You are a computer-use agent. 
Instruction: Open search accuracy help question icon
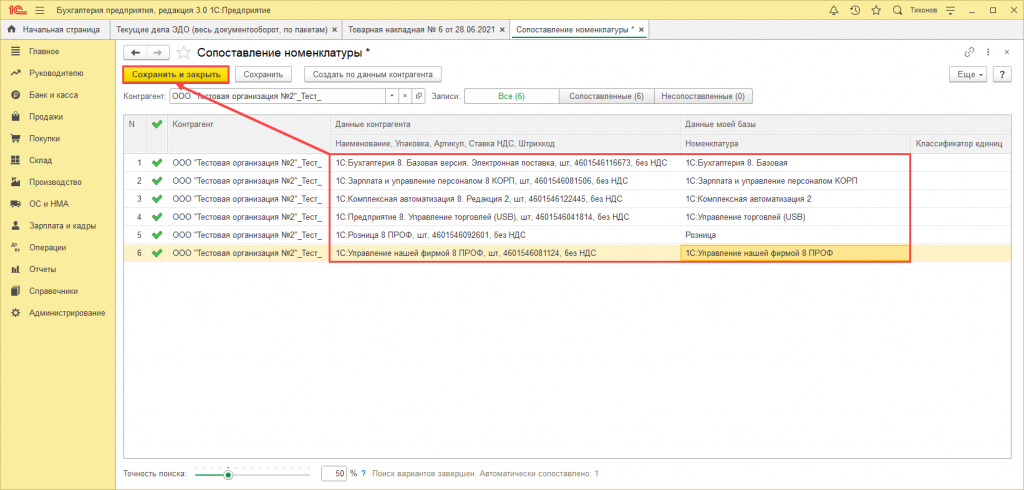pyautogui.click(x=363, y=473)
